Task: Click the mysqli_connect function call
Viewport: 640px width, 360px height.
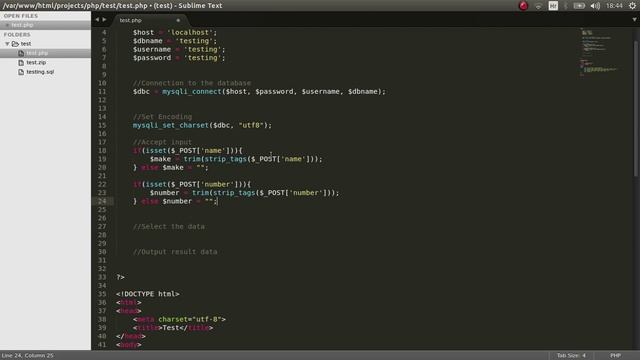Action: click(191, 91)
